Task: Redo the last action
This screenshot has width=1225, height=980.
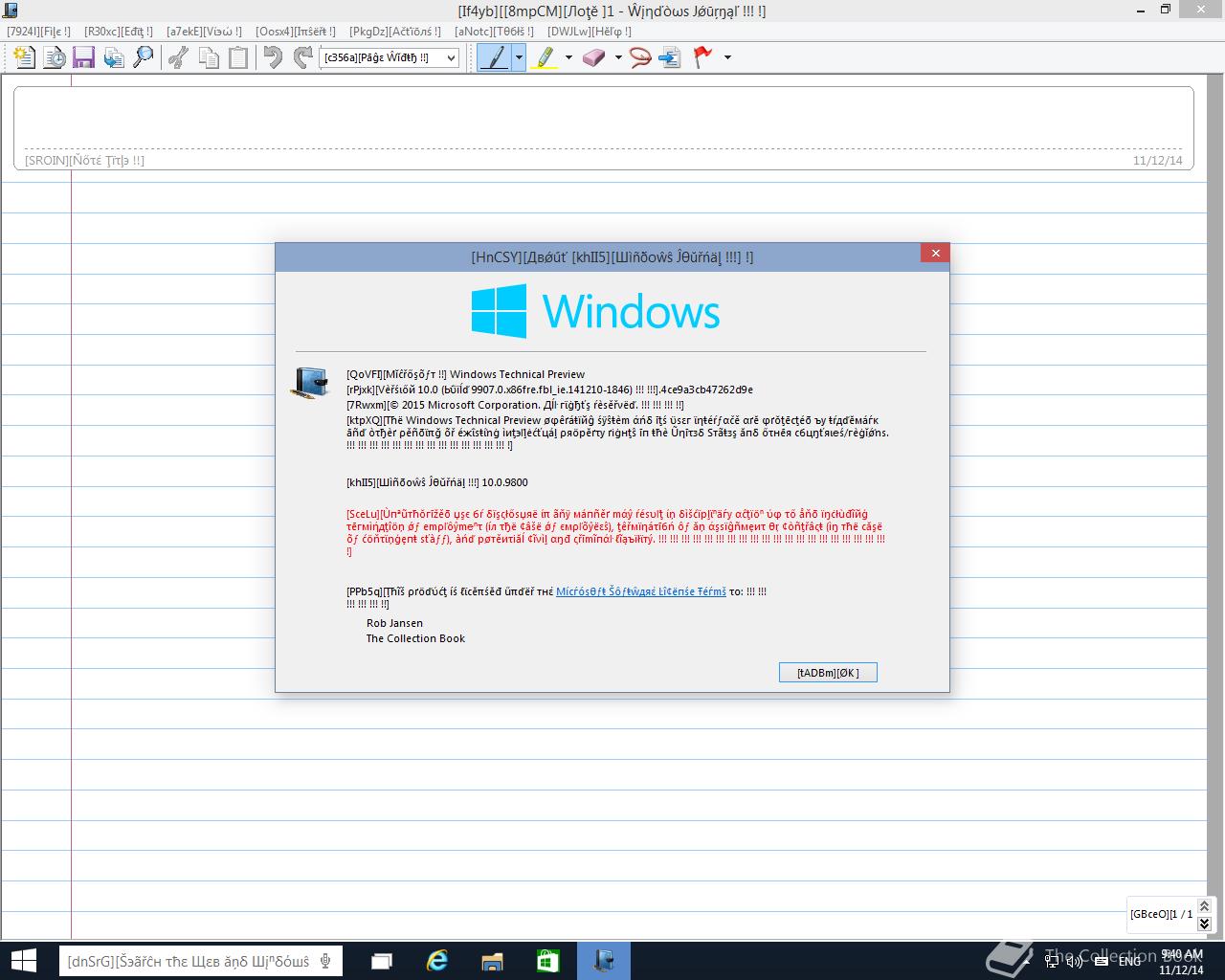Action: click(303, 57)
